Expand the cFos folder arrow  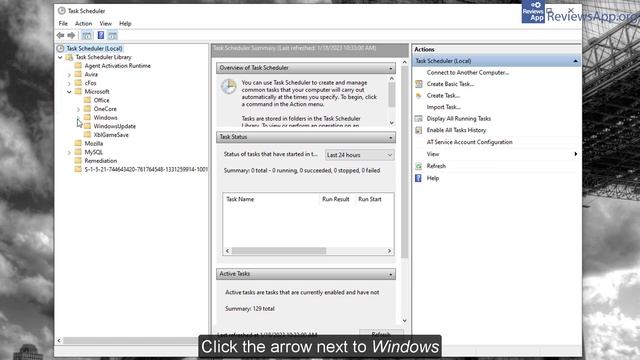69,83
